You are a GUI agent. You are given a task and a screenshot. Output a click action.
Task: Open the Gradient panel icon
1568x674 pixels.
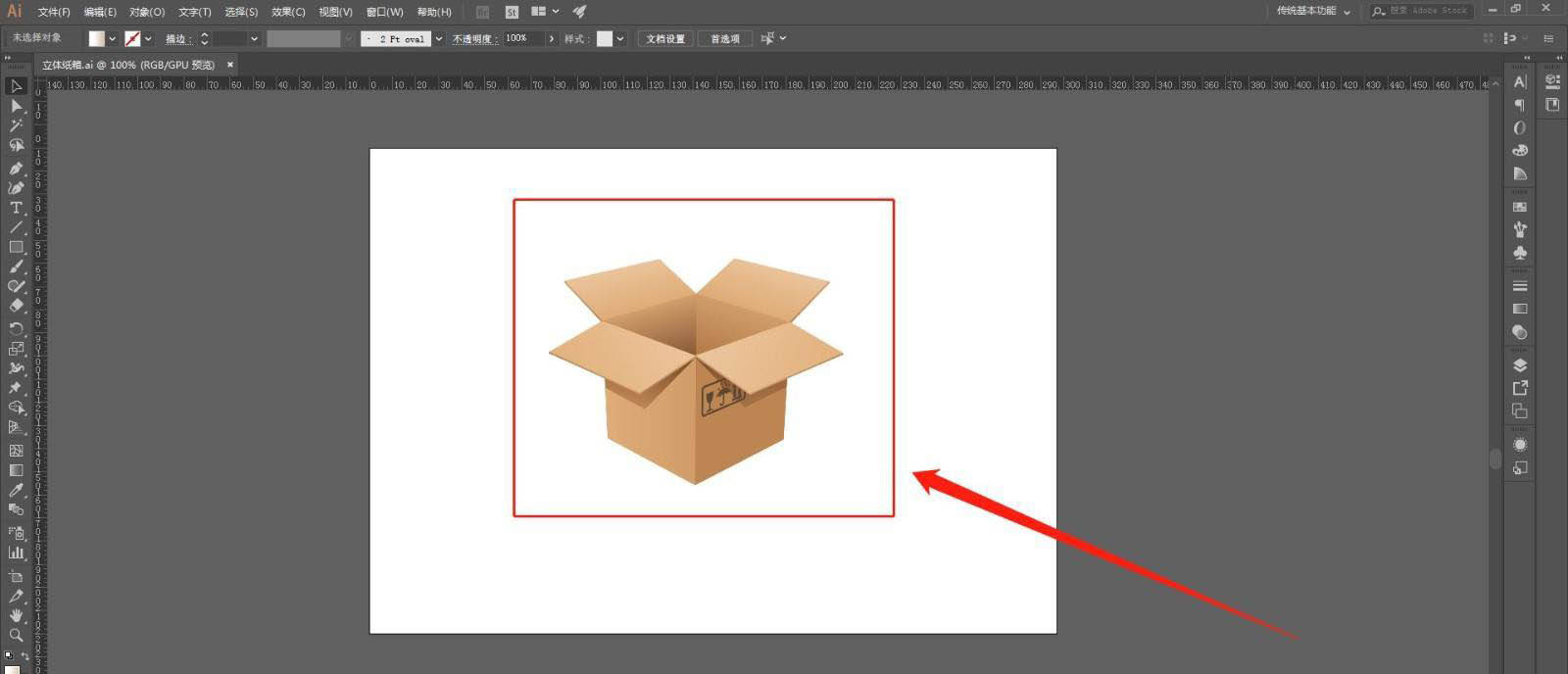[x=1520, y=309]
